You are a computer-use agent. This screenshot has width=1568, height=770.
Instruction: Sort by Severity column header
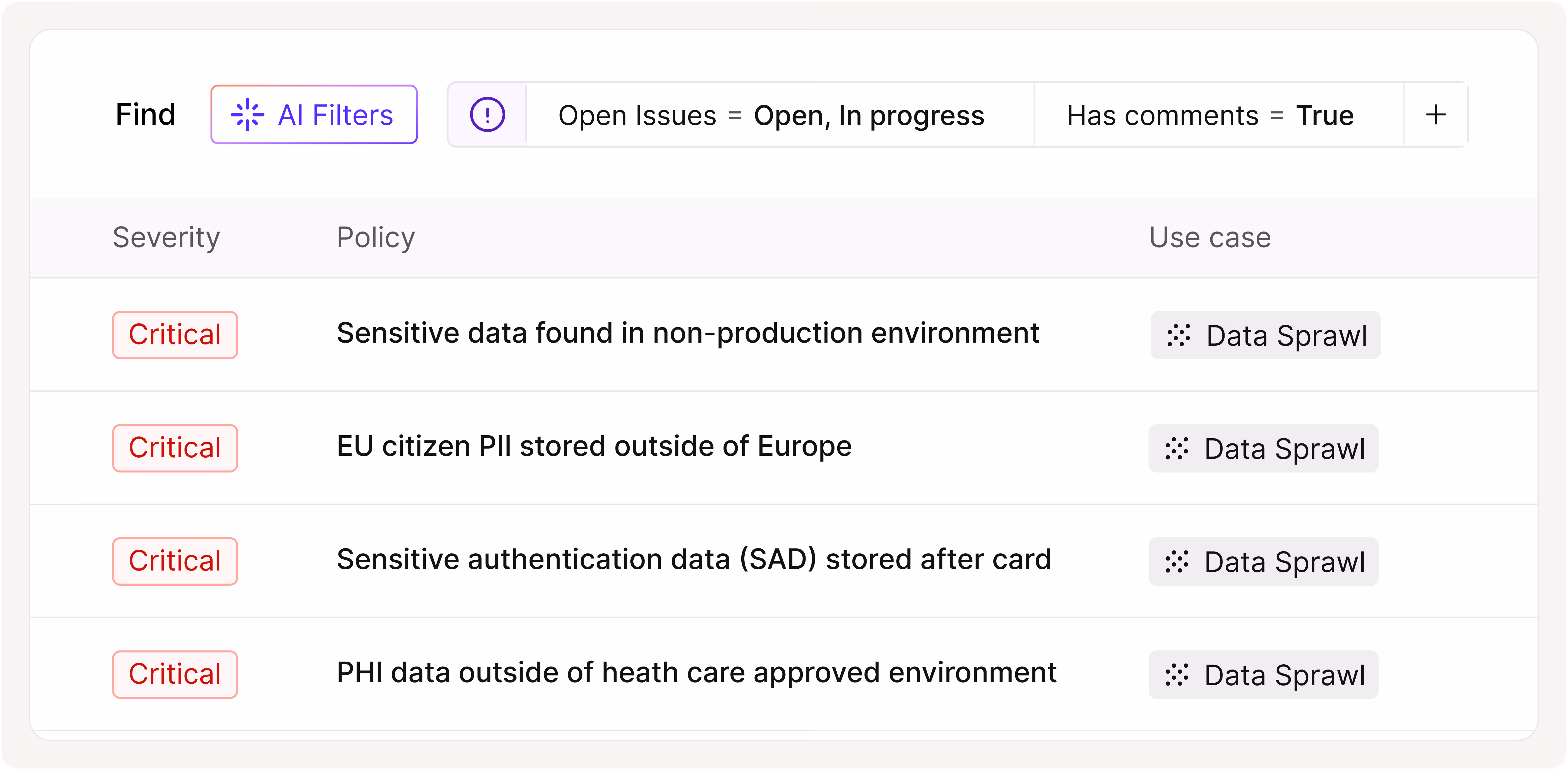click(x=166, y=237)
